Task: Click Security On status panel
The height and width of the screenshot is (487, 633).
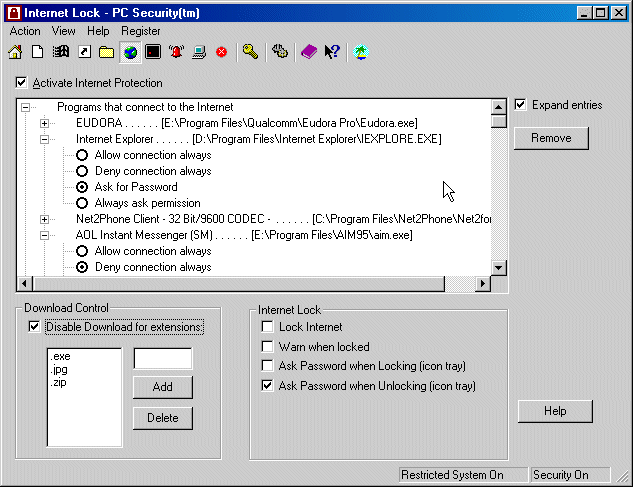Action: pyautogui.click(x=570, y=475)
